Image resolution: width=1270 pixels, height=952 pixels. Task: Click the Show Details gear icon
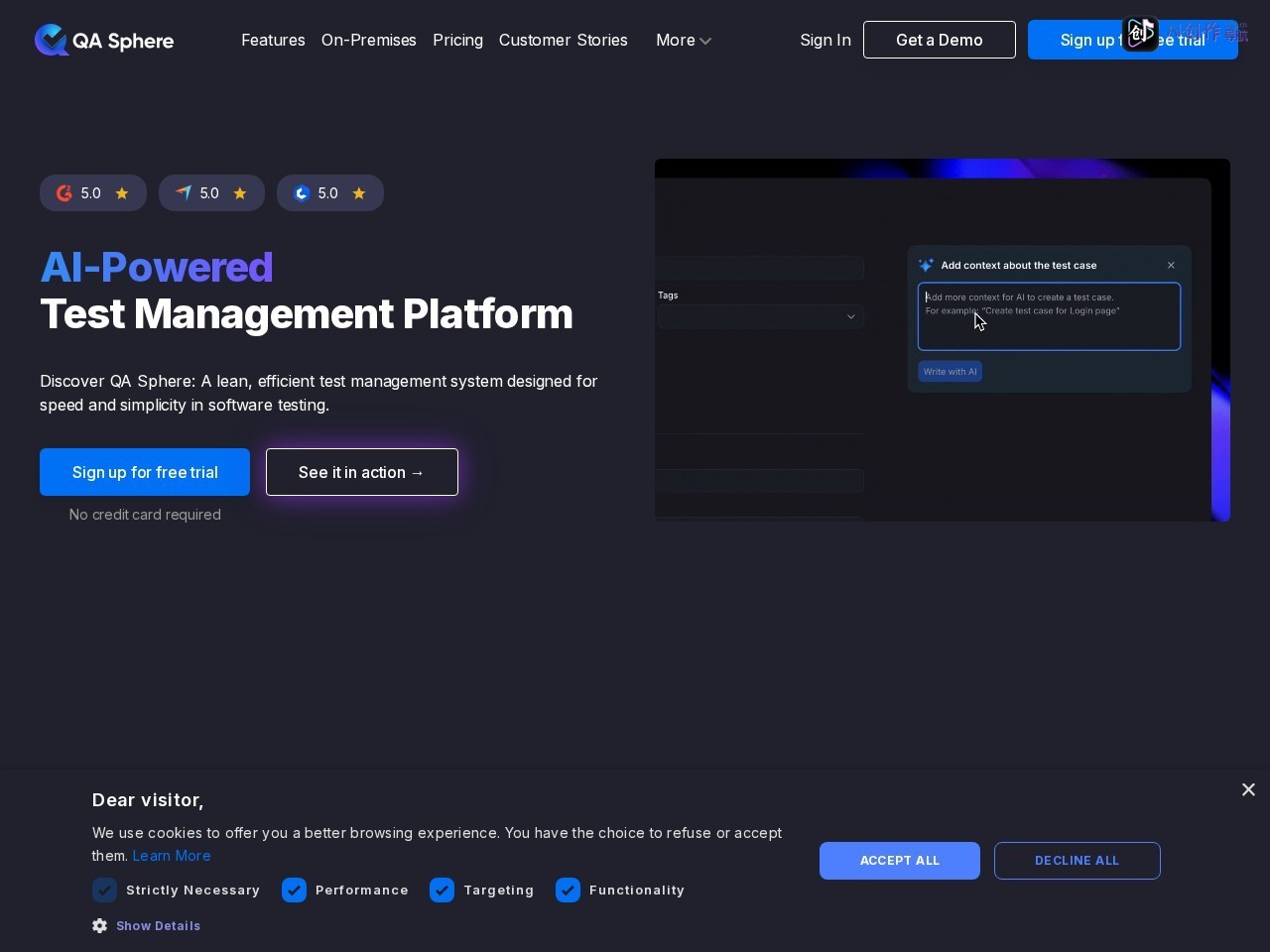coord(100,925)
